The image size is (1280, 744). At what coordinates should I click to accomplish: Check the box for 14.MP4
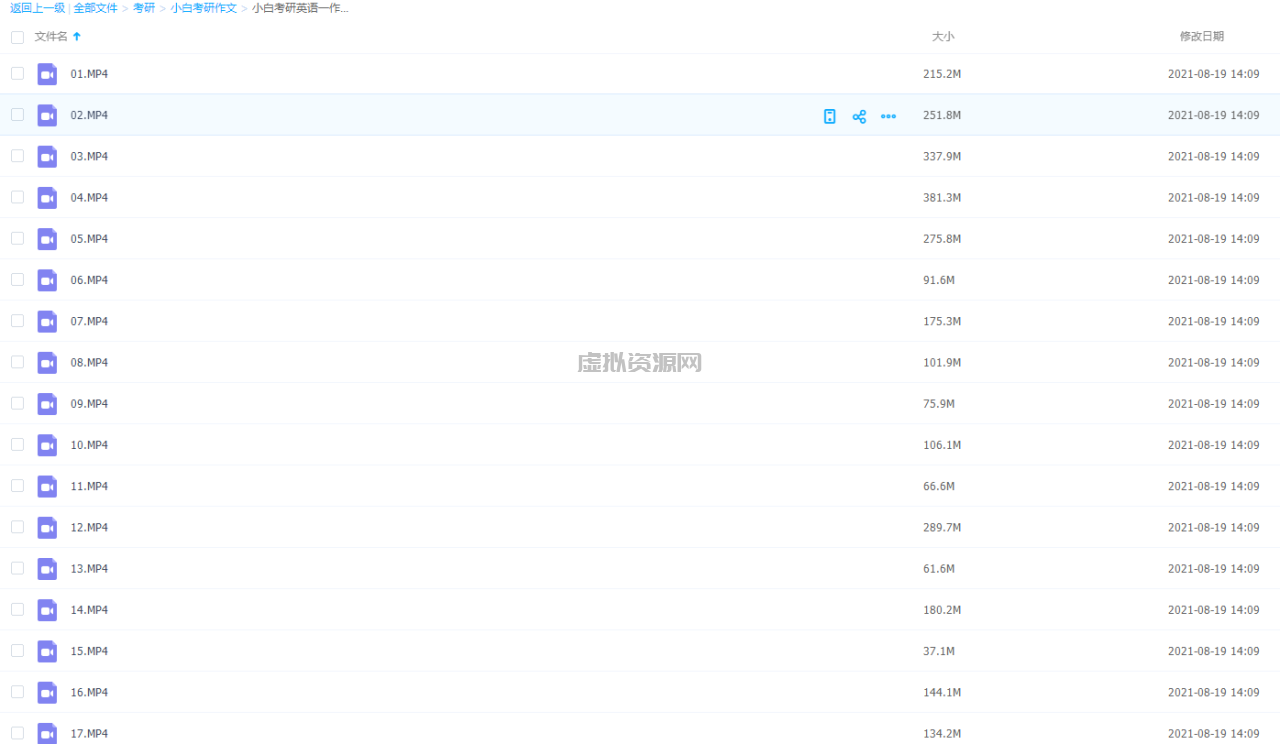17,609
